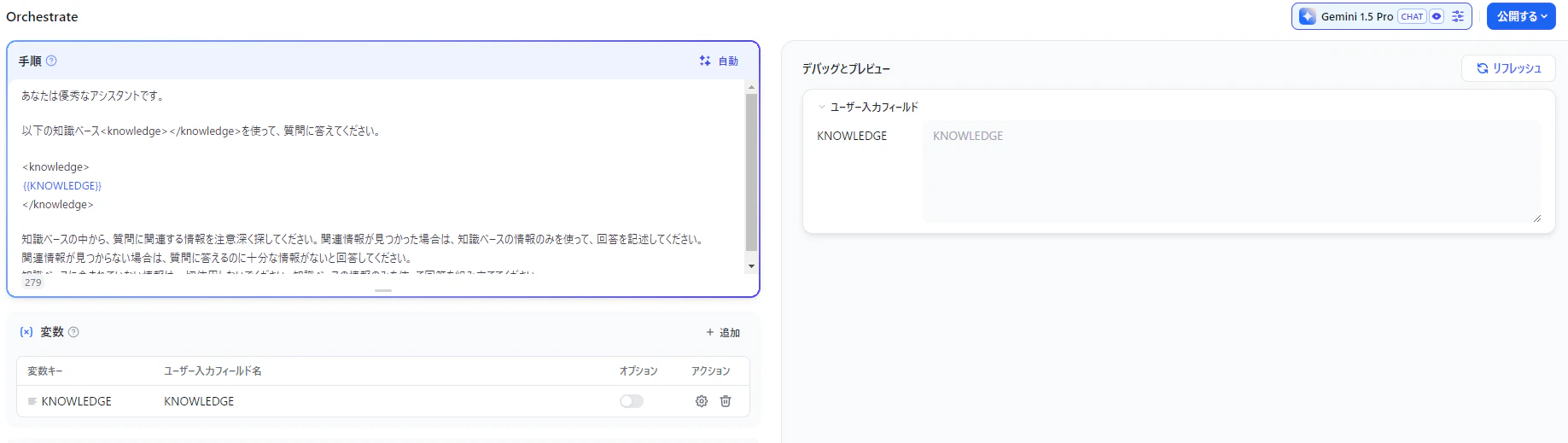Open the 公開する publish dropdown
Image resolution: width=1568 pixels, height=443 pixels.
pyautogui.click(x=1521, y=16)
